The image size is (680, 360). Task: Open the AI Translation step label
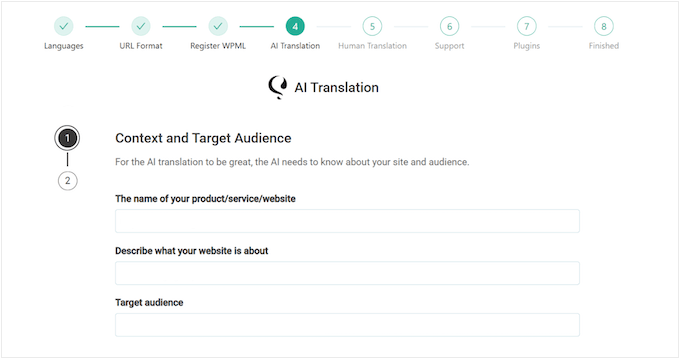pos(295,46)
